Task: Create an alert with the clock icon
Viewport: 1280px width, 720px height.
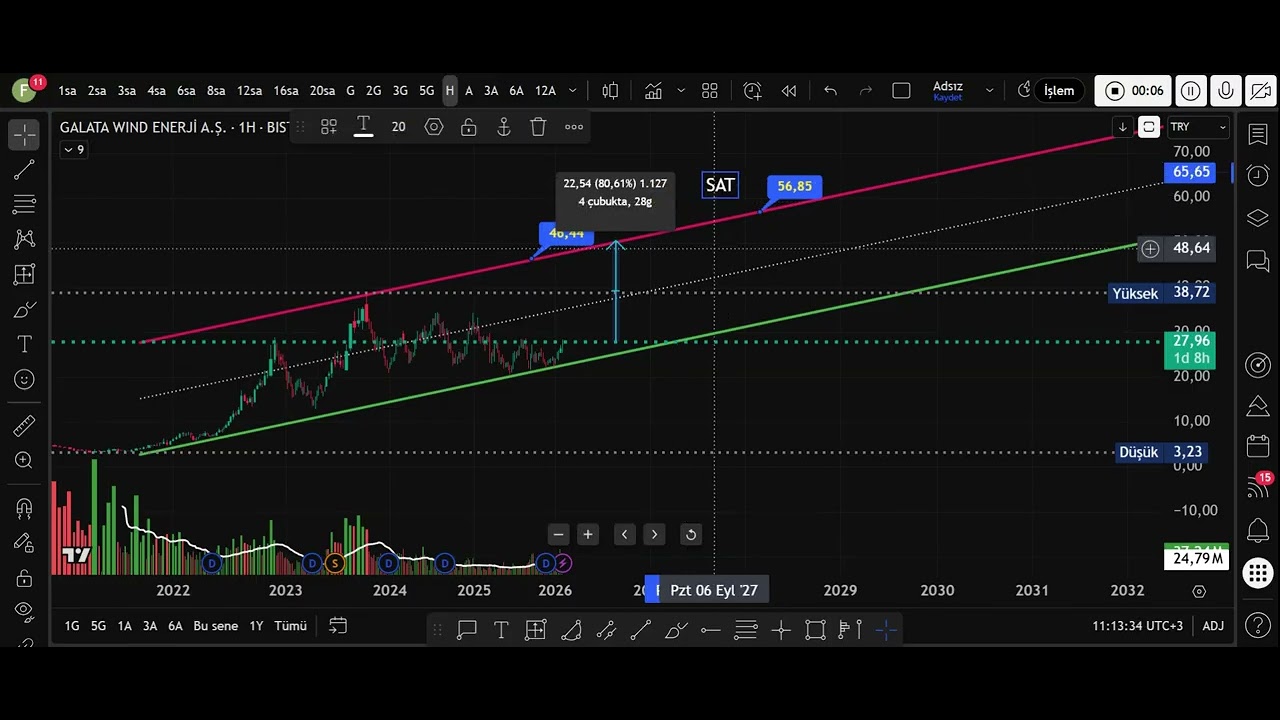Action: click(x=753, y=91)
